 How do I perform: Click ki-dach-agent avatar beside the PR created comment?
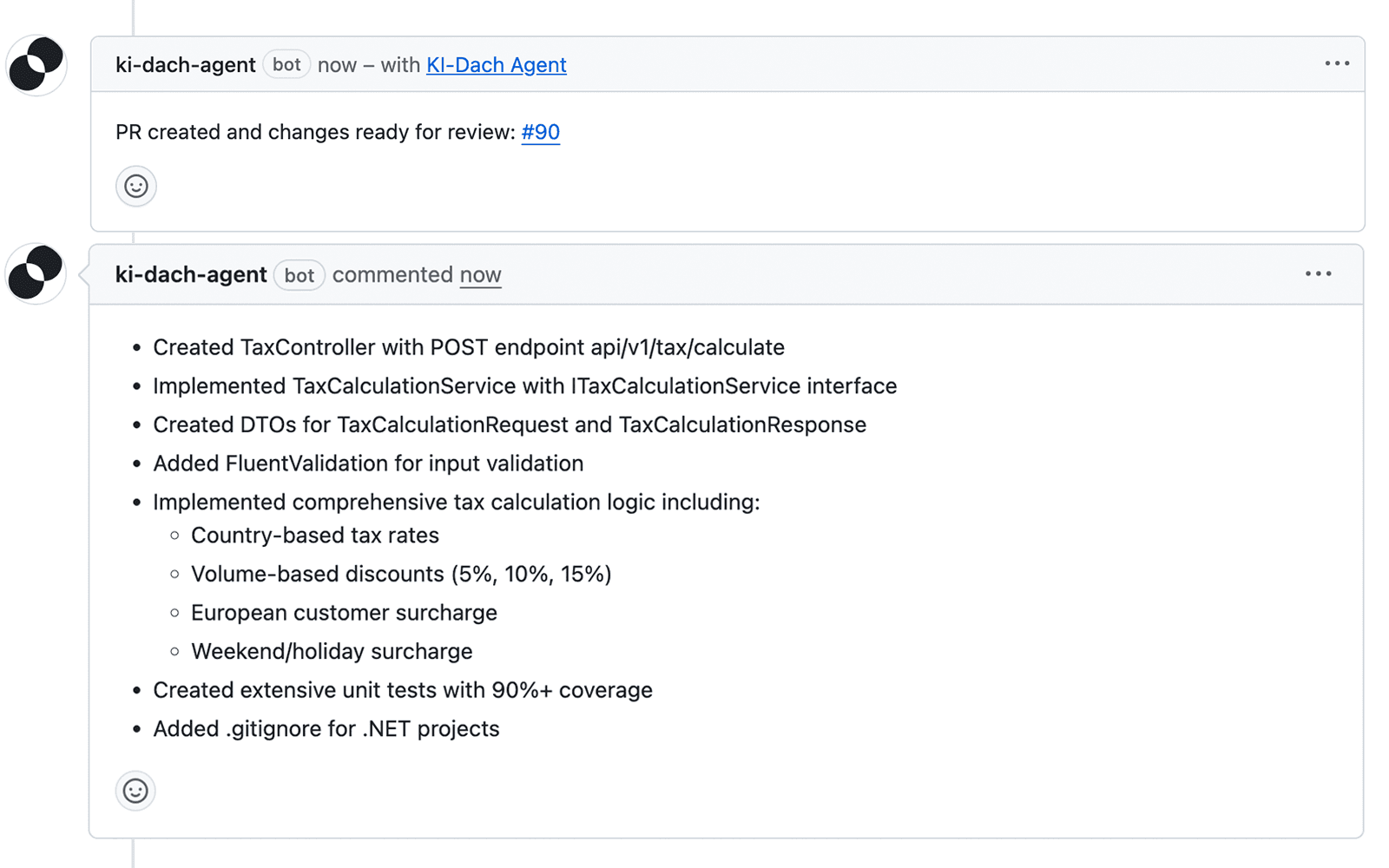coord(36,65)
